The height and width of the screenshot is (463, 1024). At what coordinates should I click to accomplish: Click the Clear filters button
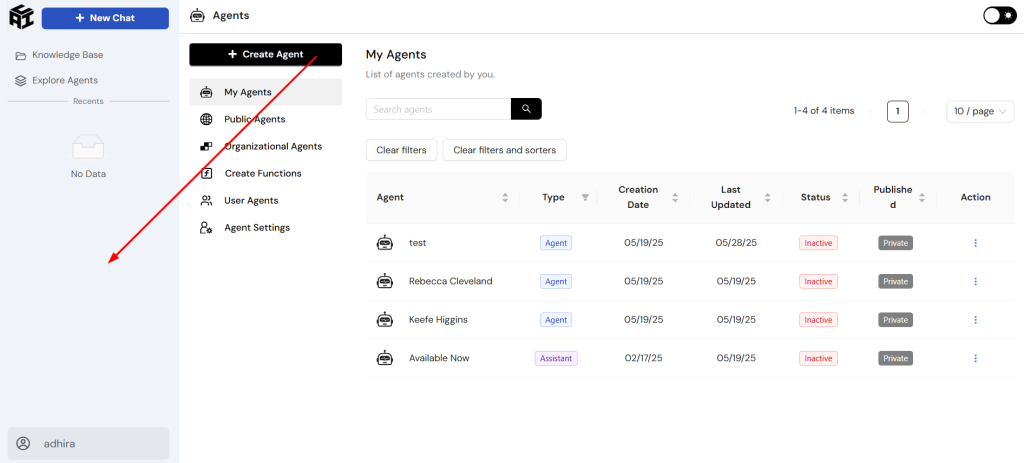(401, 150)
